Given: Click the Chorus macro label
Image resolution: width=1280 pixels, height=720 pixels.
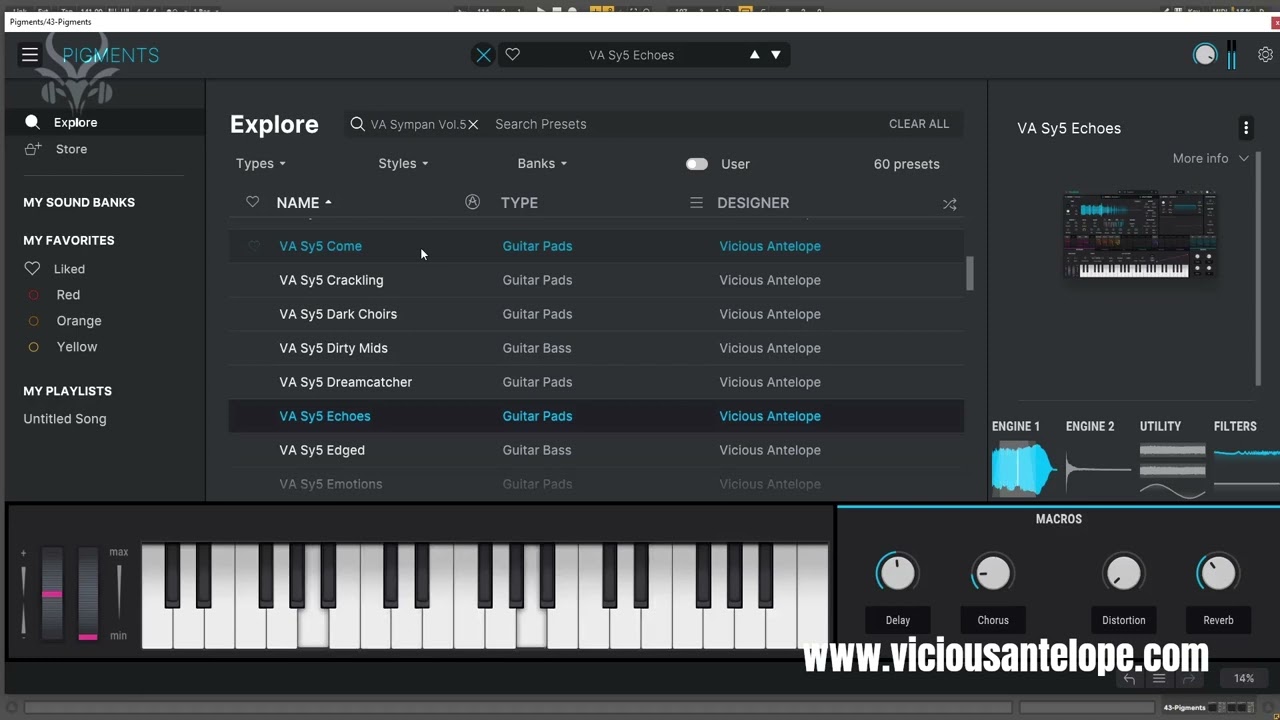Looking at the screenshot, I should pyautogui.click(x=993, y=620).
